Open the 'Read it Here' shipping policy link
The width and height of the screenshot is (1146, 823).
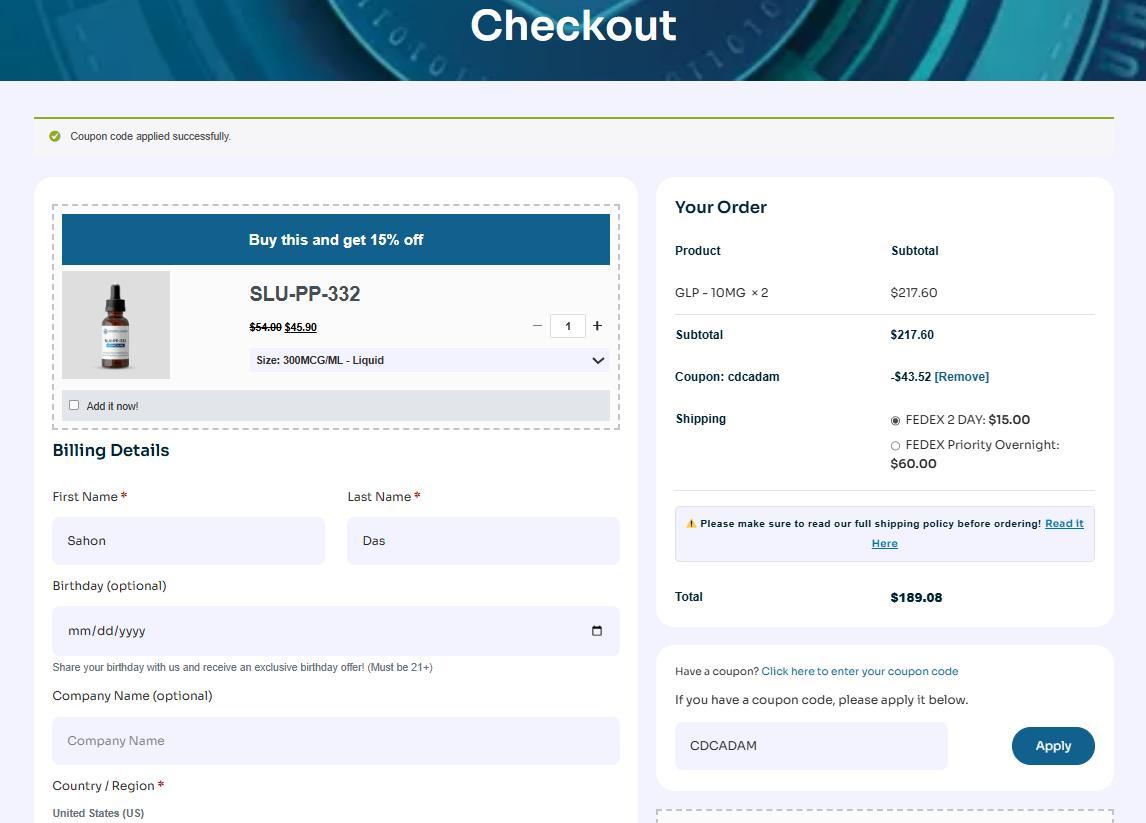point(1063,524)
